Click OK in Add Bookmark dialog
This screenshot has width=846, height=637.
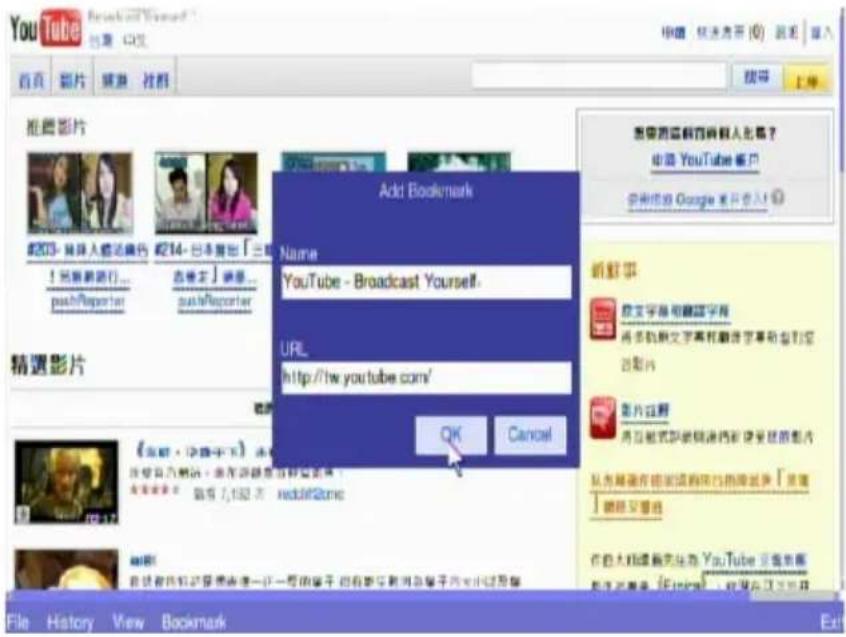[451, 435]
